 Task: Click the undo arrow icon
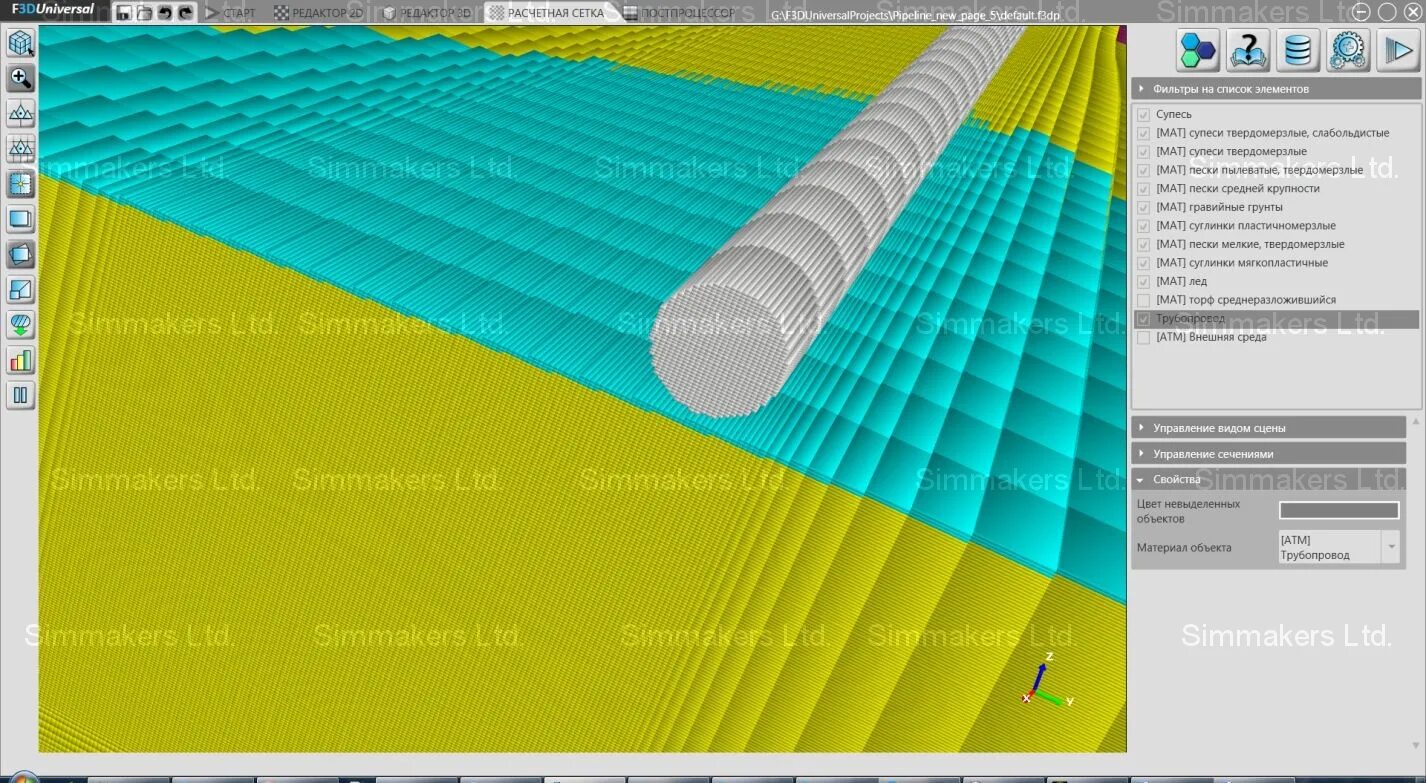pos(165,13)
